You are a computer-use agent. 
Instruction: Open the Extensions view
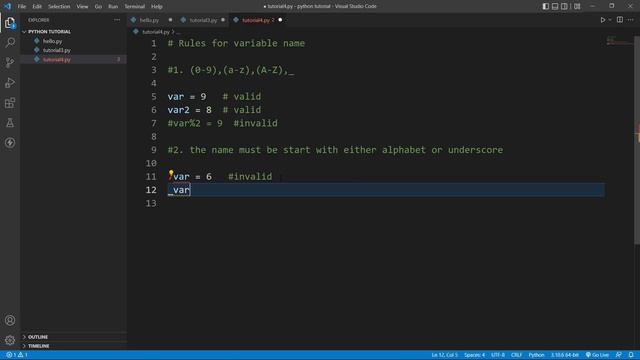(10, 102)
